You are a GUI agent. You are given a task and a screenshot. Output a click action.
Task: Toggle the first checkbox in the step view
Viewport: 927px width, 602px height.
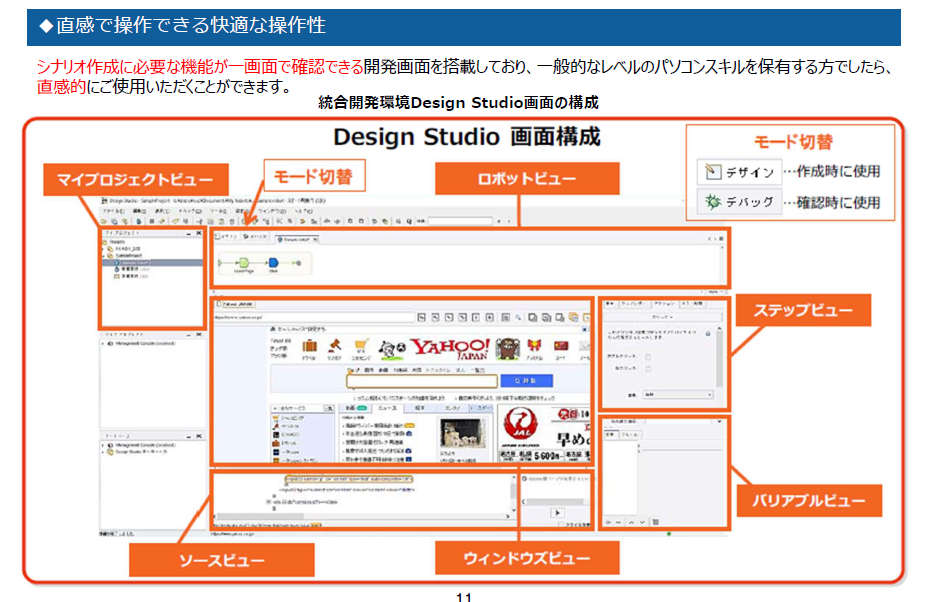tap(649, 356)
